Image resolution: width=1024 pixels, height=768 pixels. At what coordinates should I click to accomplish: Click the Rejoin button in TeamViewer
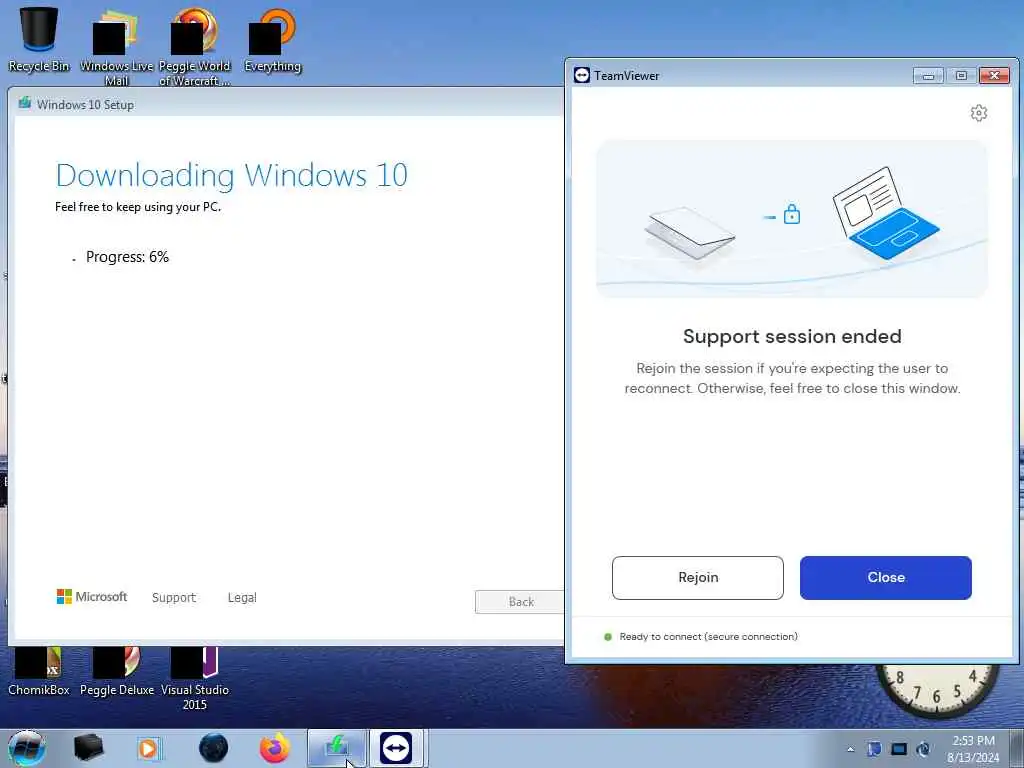pos(697,577)
